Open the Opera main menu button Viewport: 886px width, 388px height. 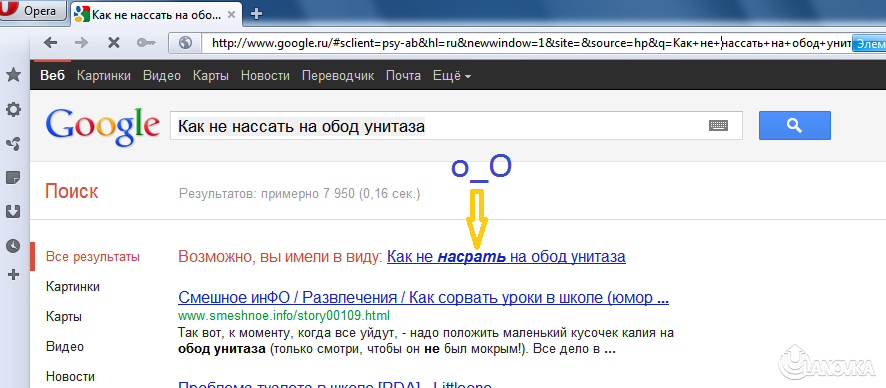pyautogui.click(x=33, y=12)
